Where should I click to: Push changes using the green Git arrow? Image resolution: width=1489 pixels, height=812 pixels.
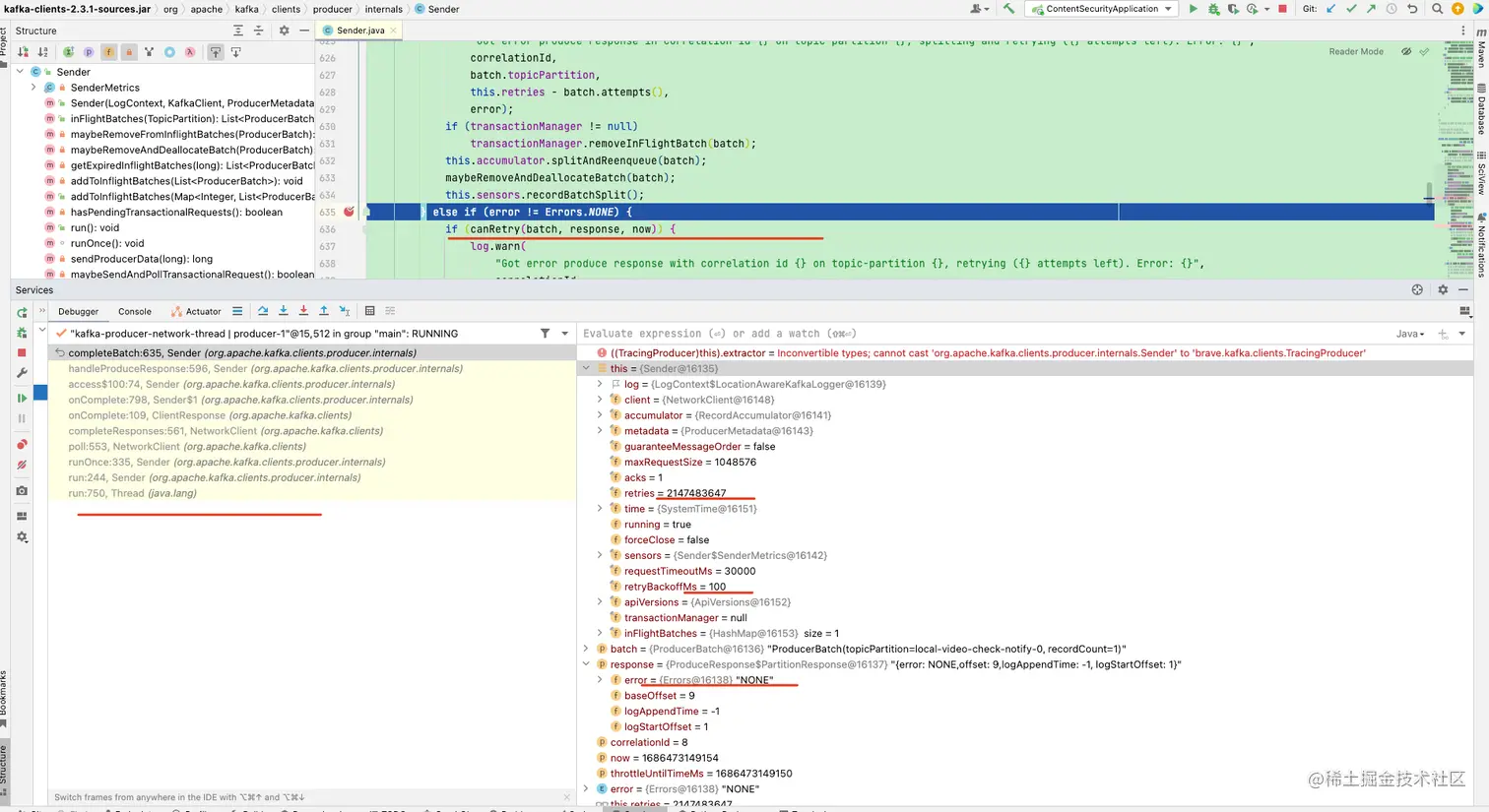[1371, 9]
